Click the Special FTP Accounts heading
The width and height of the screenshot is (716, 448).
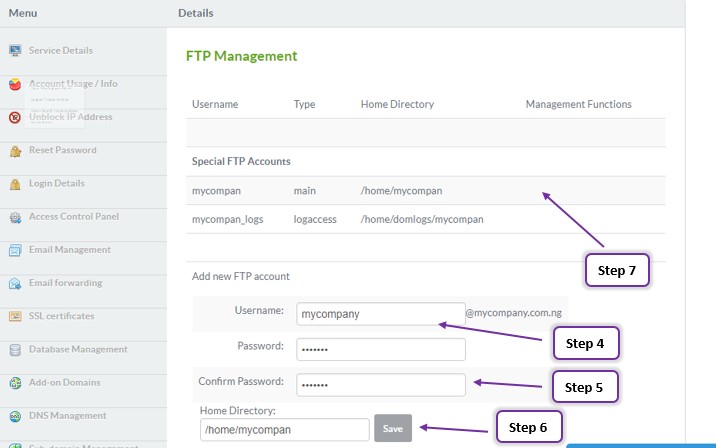pyautogui.click(x=241, y=161)
